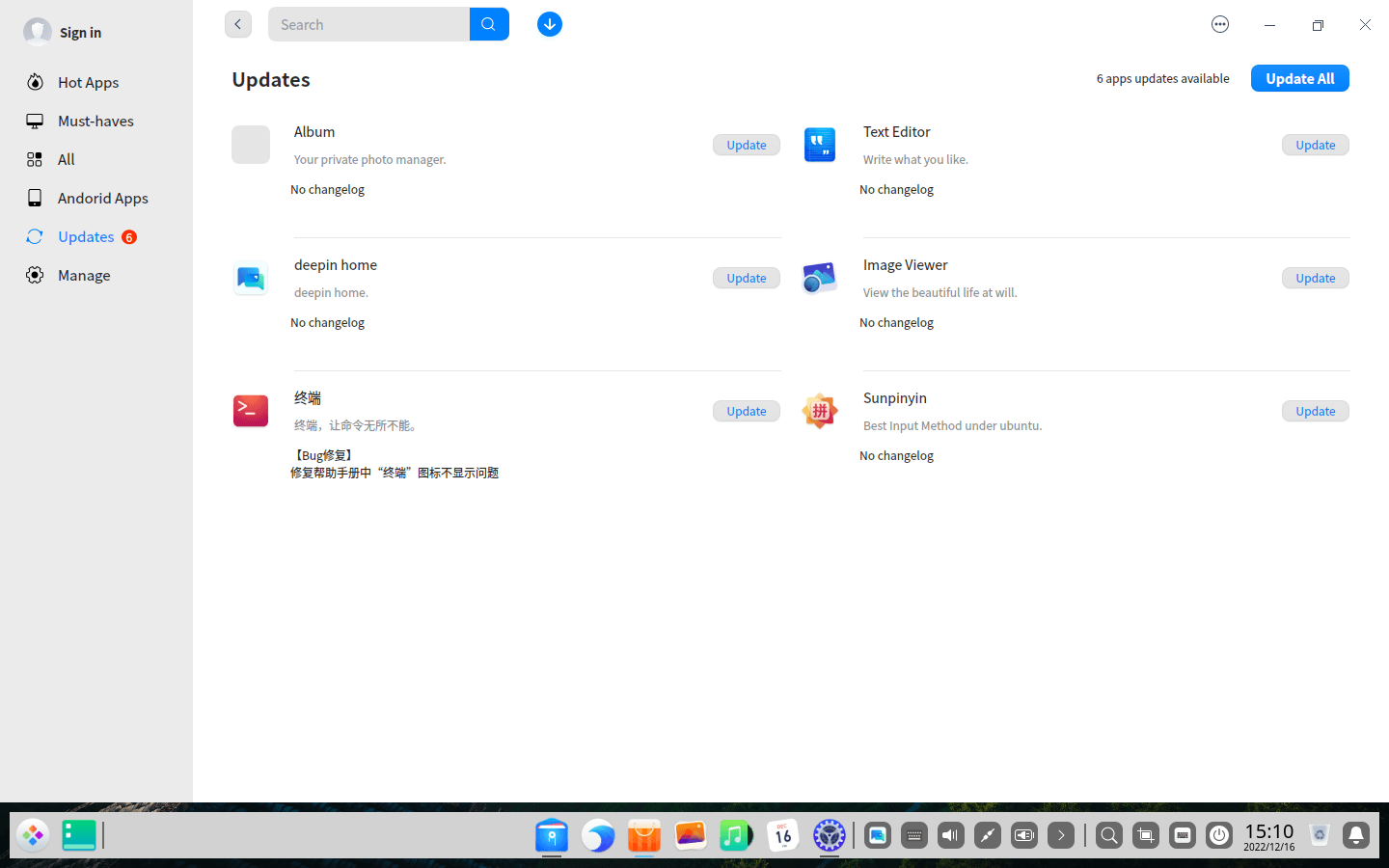Update the Sunpinyin input method
Viewport: 1389px width, 868px height.
(1315, 411)
